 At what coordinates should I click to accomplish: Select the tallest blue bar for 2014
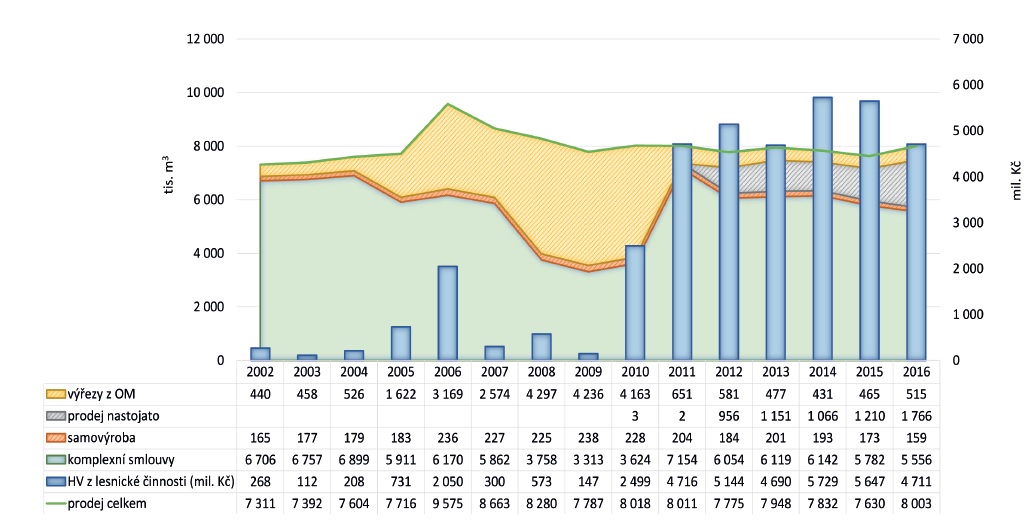coord(822,228)
